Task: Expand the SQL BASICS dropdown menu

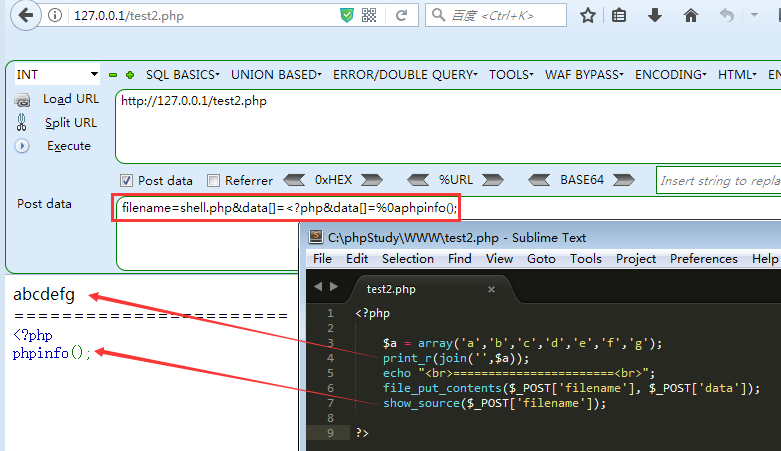Action: pyautogui.click(x=184, y=75)
